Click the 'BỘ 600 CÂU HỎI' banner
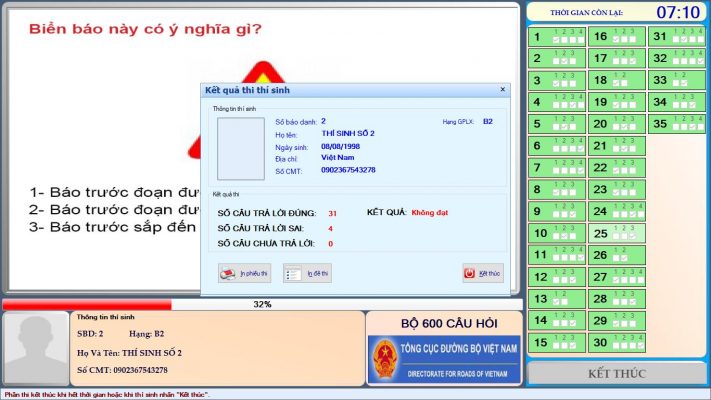This screenshot has height=400, width=711. (x=445, y=324)
